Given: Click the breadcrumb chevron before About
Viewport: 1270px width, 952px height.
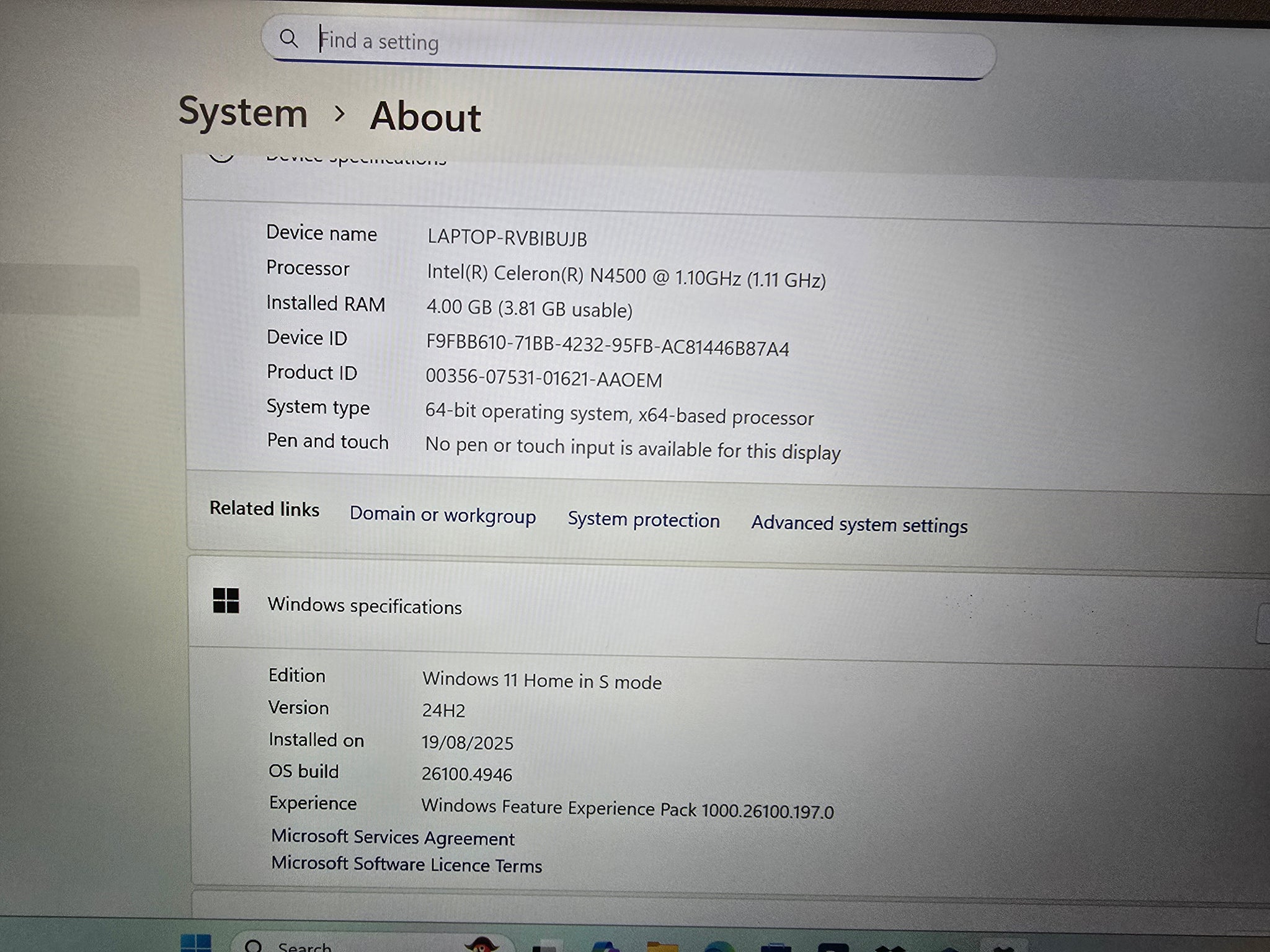Looking at the screenshot, I should point(339,113).
